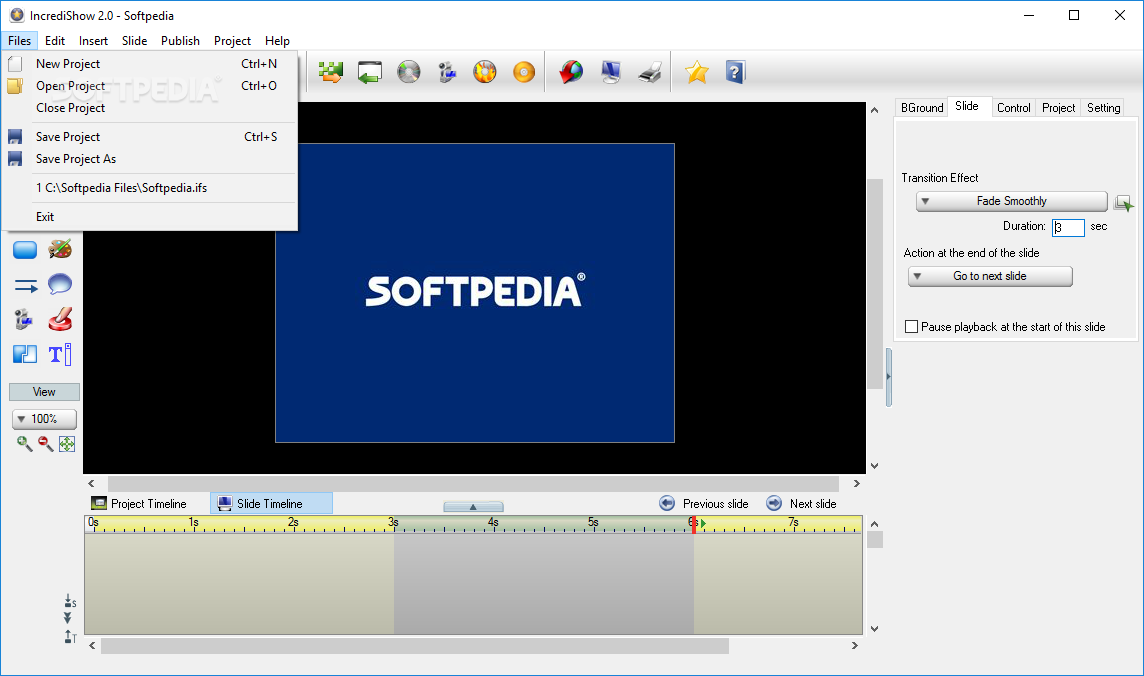This screenshot has height=676, width=1144.
Task: Click the timeline horizontal scrollbar thumb
Action: [x=415, y=646]
